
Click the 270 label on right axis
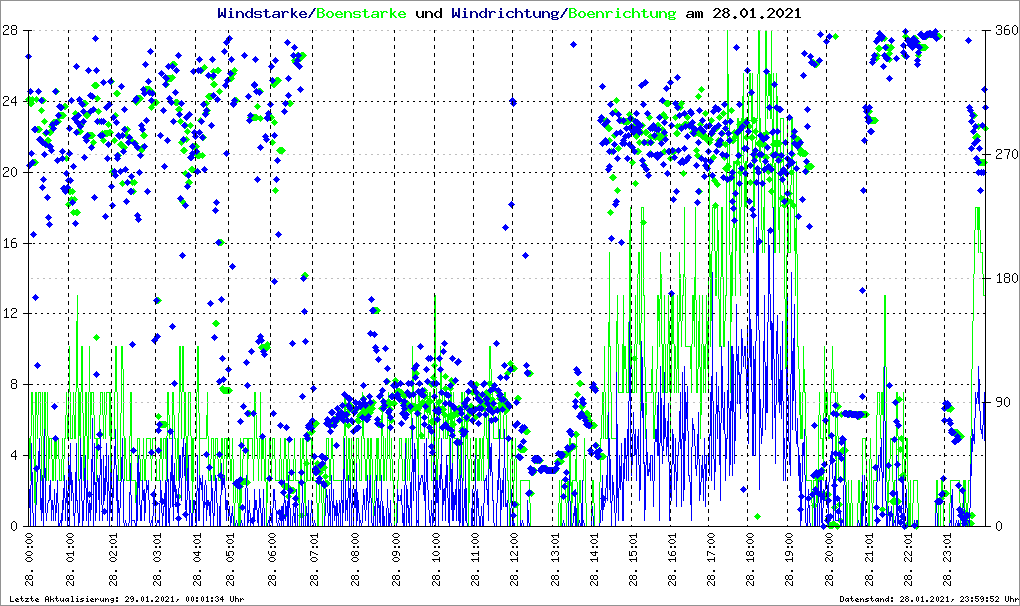(1003, 155)
